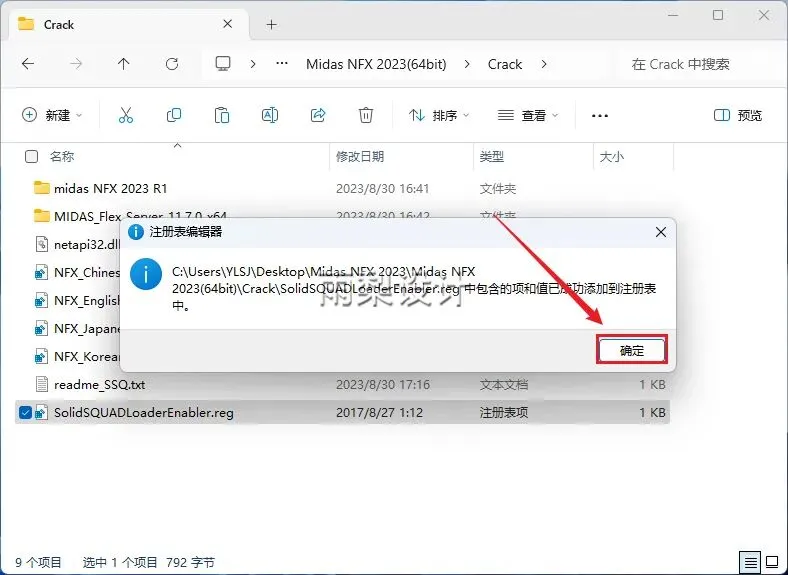This screenshot has width=788, height=575.
Task: Click the SolidSQUADLoaderEnabler.reg file icon
Action: 41,413
